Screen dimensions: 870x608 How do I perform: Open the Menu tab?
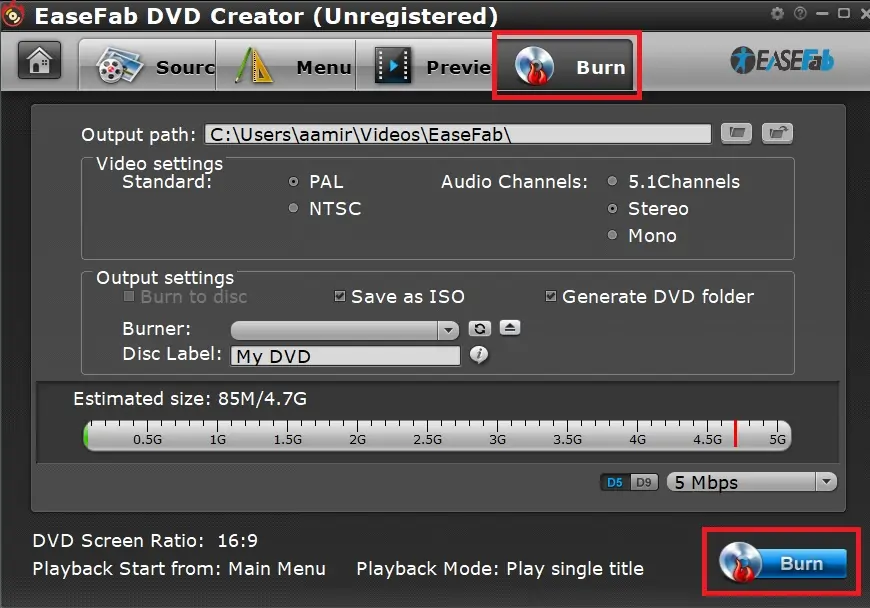point(296,67)
